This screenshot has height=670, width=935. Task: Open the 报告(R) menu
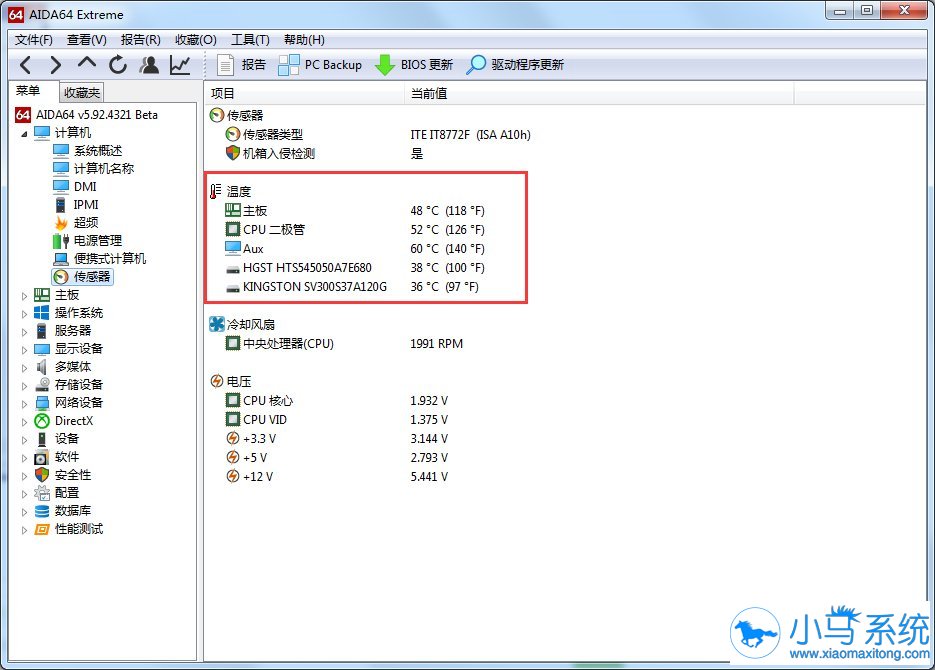[141, 40]
